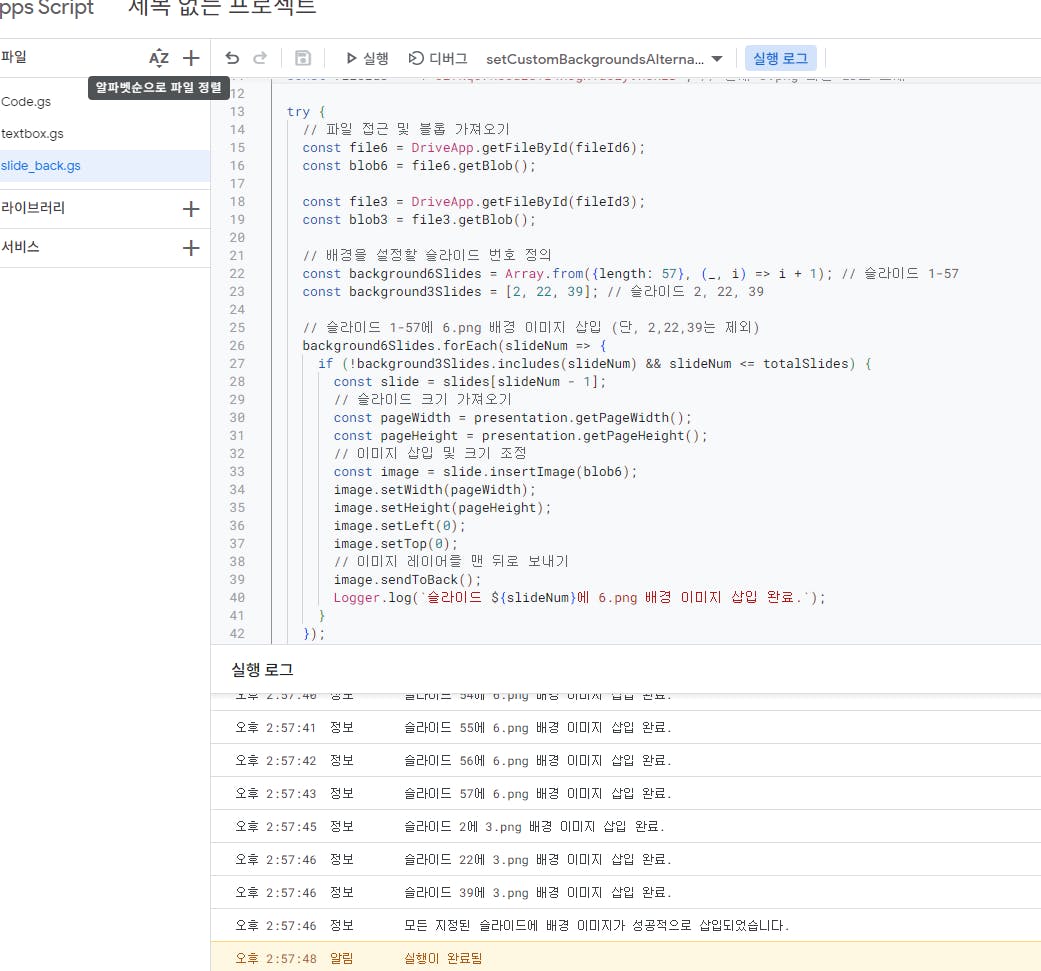Place cursor on line 18 file3 declaration
1041x971 pixels.
click(x=473, y=201)
